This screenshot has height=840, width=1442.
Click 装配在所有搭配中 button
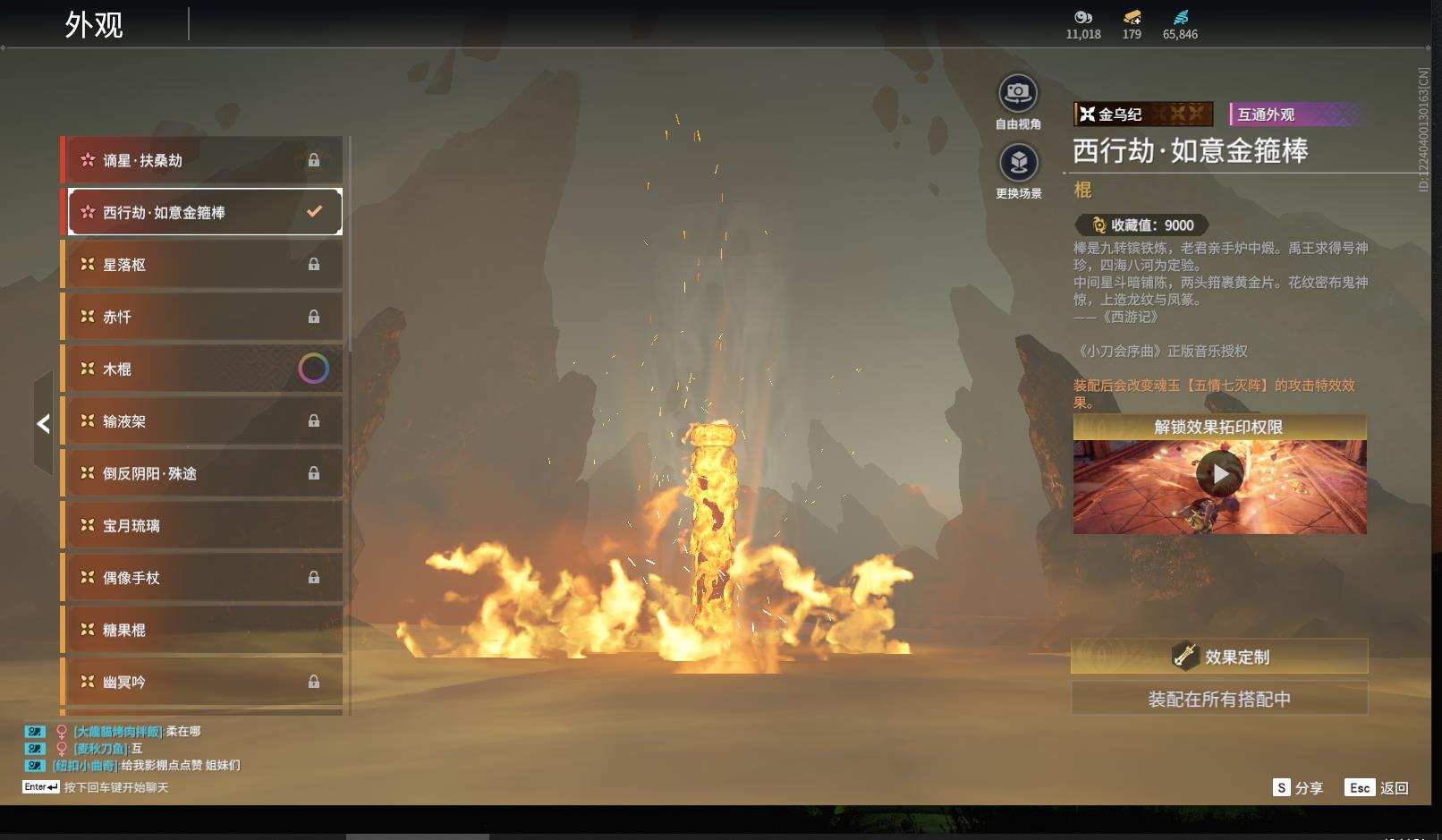1219,699
